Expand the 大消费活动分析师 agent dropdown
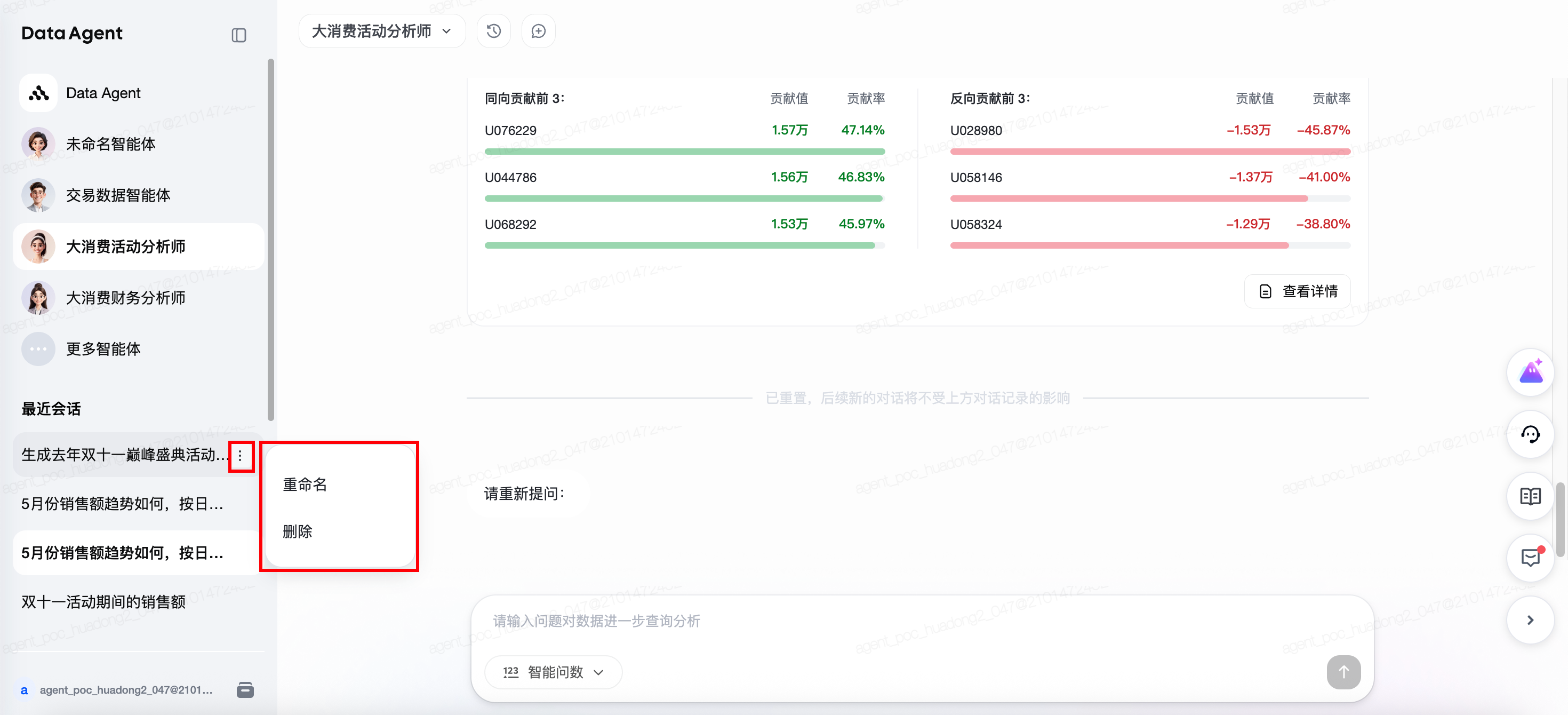Viewport: 1568px width, 715px height. click(382, 30)
